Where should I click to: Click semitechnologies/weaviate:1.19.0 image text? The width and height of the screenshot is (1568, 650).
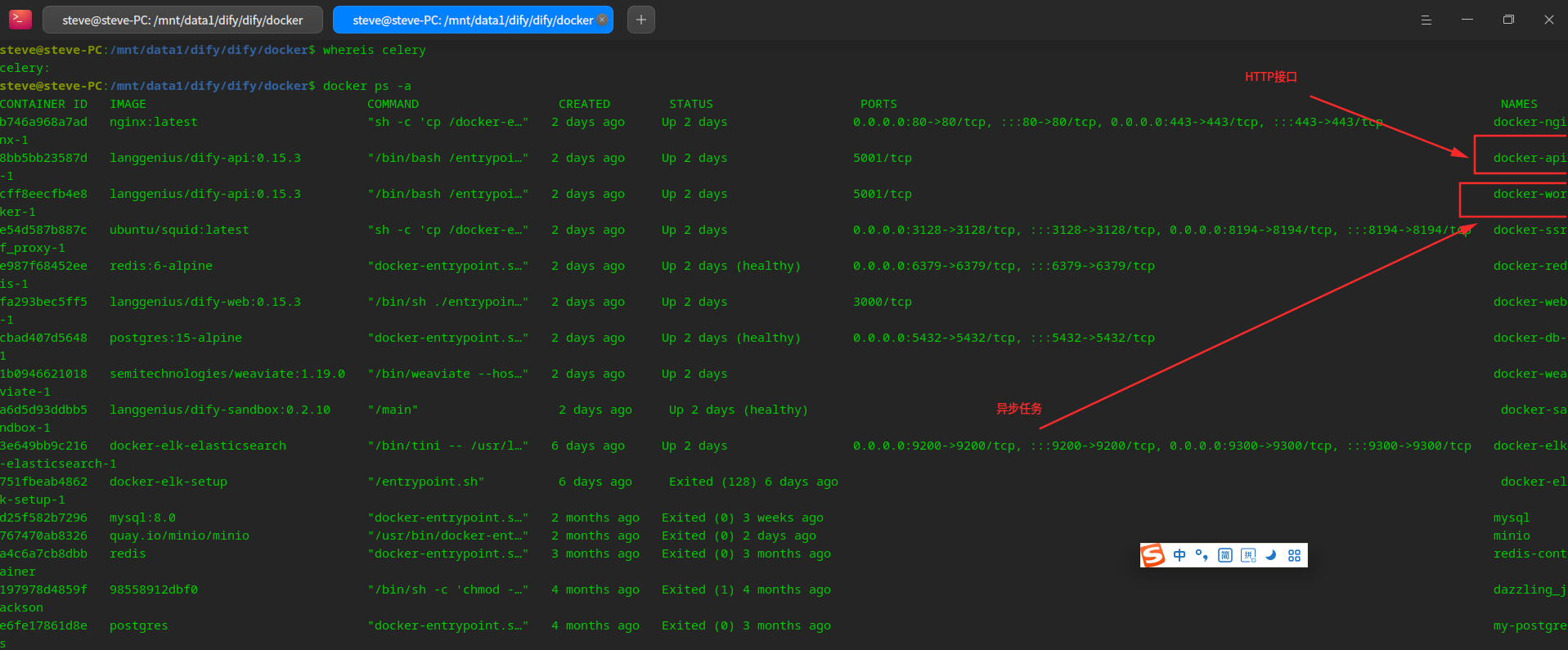click(x=227, y=374)
